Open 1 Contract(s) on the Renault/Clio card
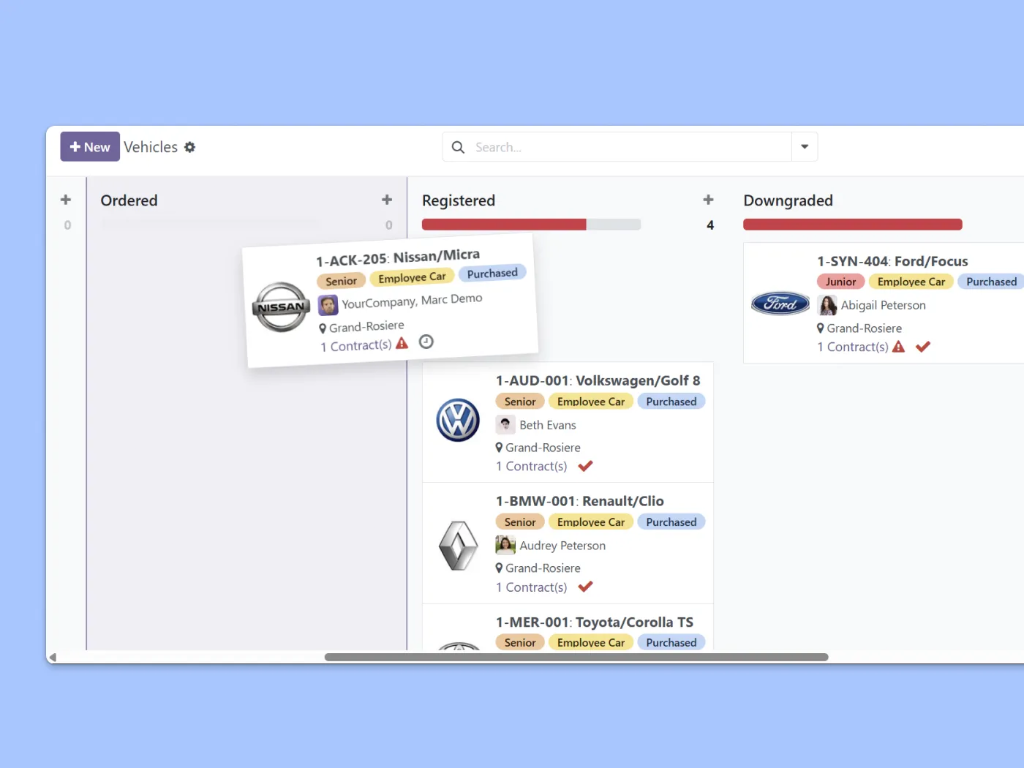 [530, 587]
